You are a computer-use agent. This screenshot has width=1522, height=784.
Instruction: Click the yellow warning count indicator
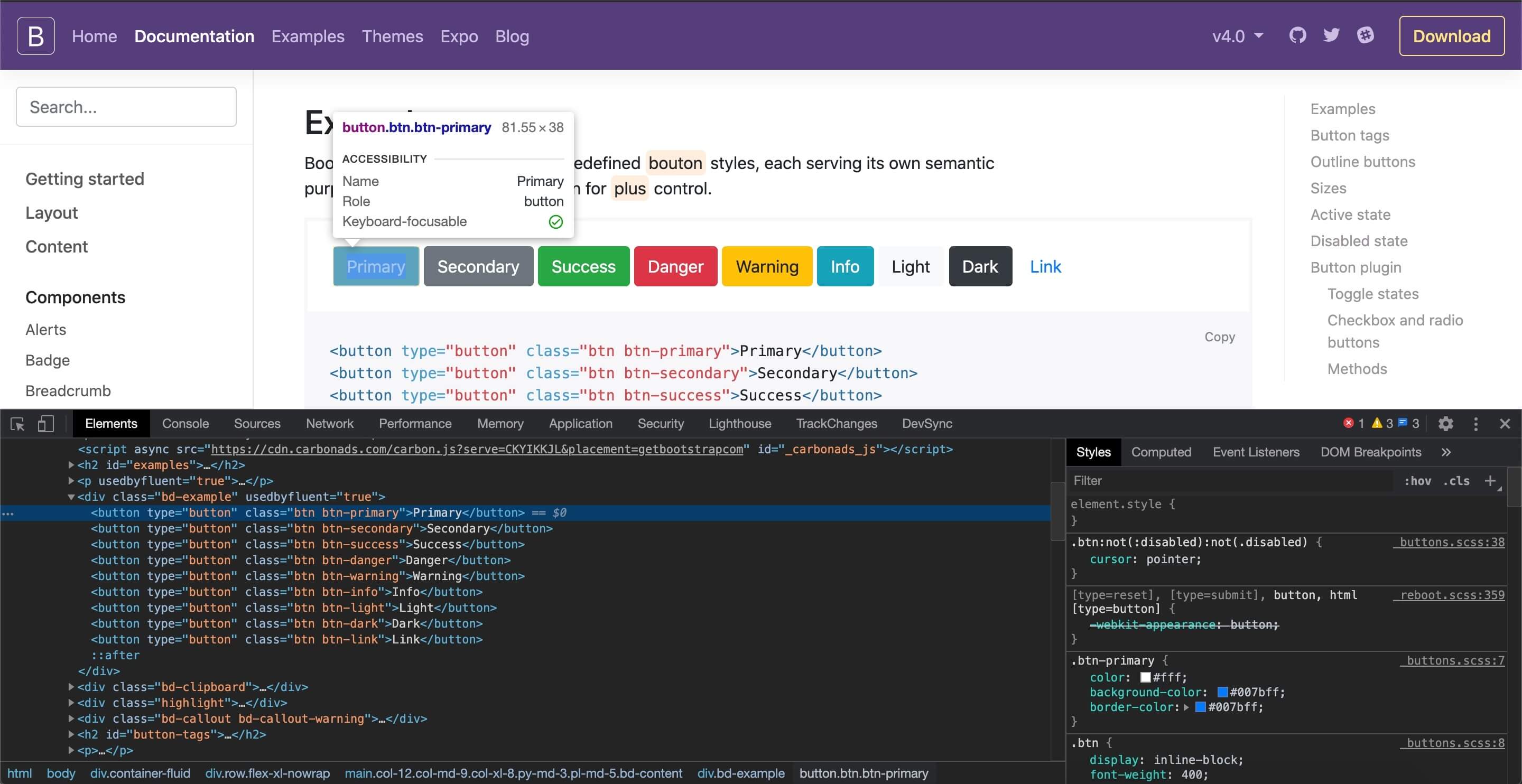click(x=1382, y=424)
